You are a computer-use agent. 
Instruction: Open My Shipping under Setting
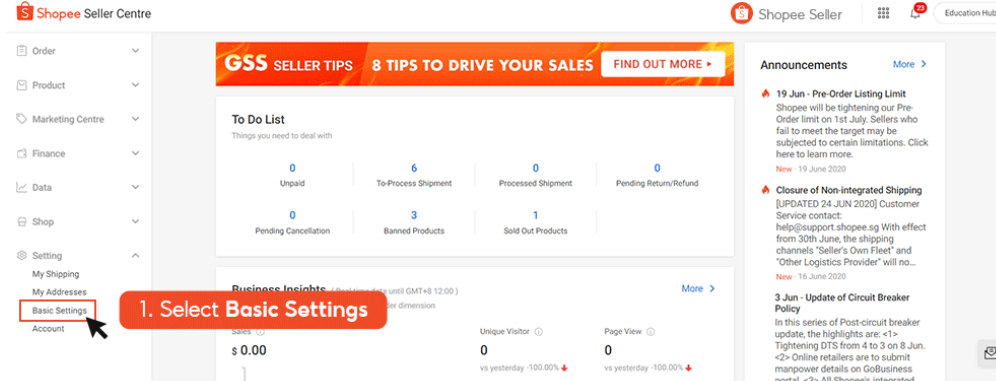56,274
